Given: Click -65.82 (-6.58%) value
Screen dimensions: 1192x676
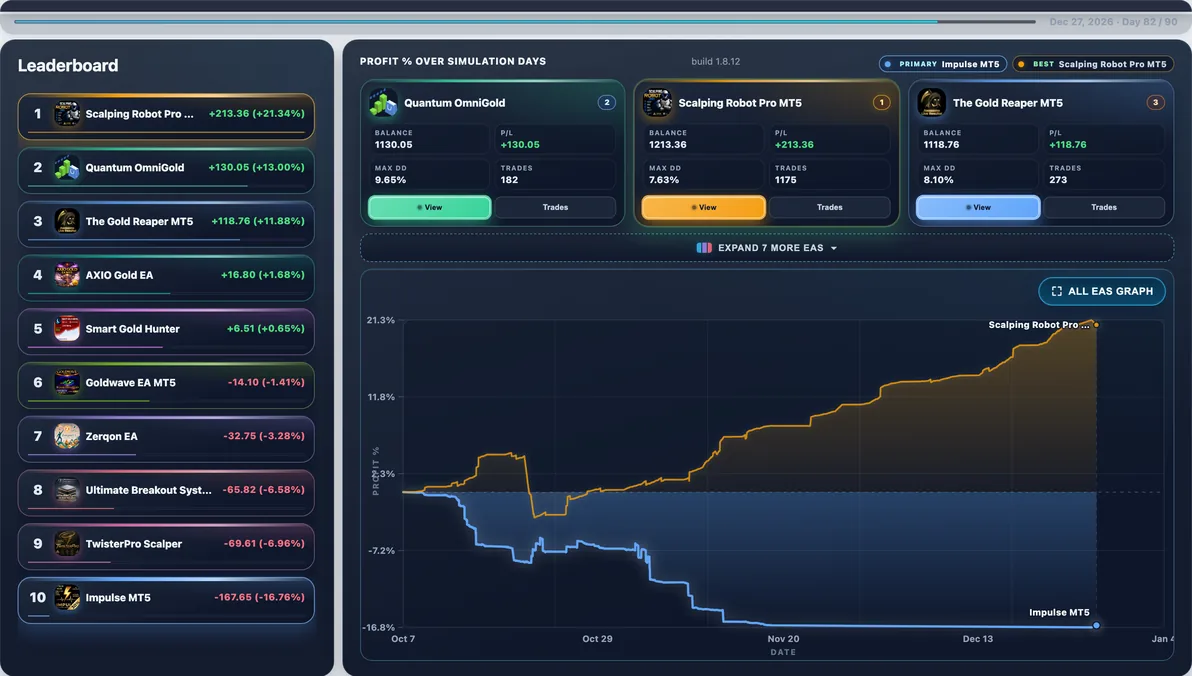Looking at the screenshot, I should pyautogui.click(x=263, y=490).
